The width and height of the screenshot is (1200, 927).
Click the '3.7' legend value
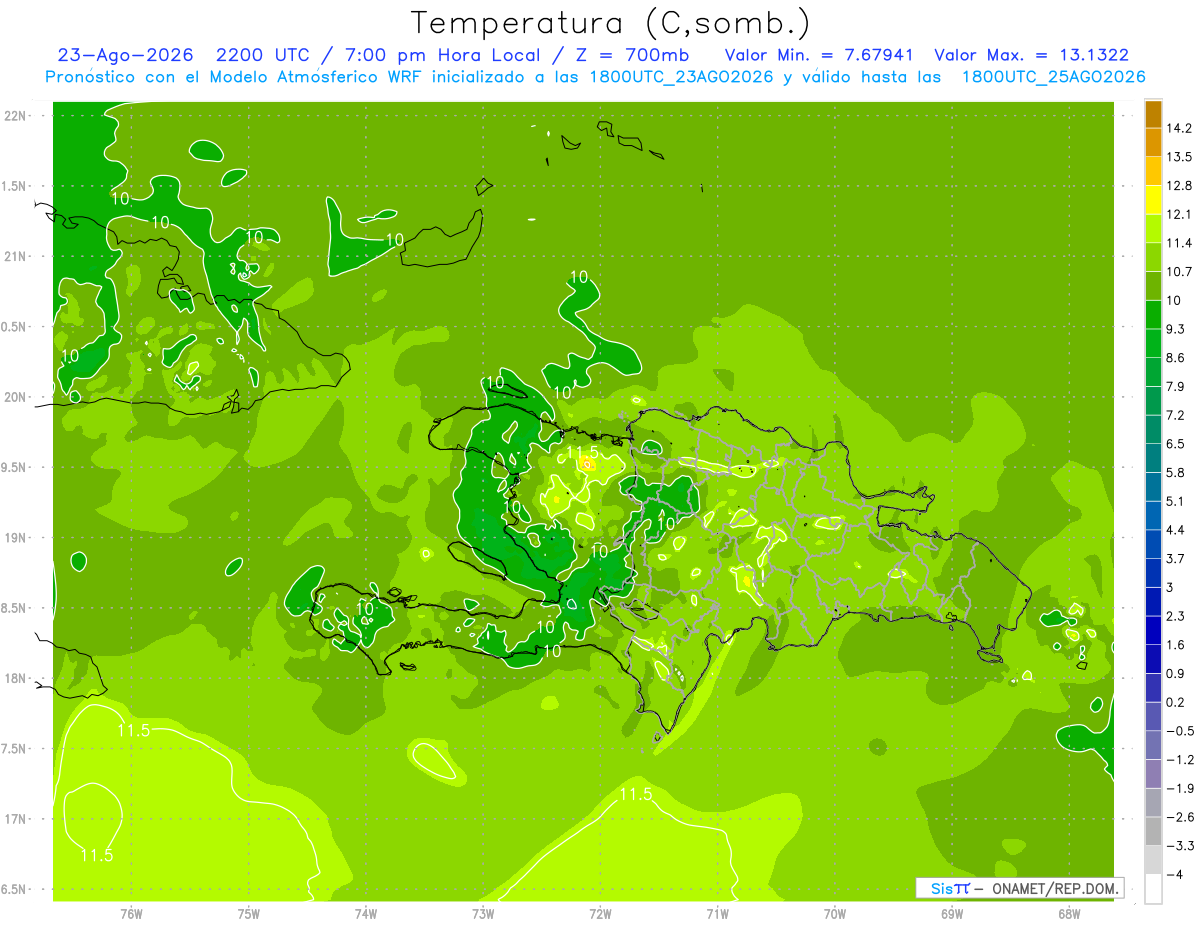(x=1177, y=558)
